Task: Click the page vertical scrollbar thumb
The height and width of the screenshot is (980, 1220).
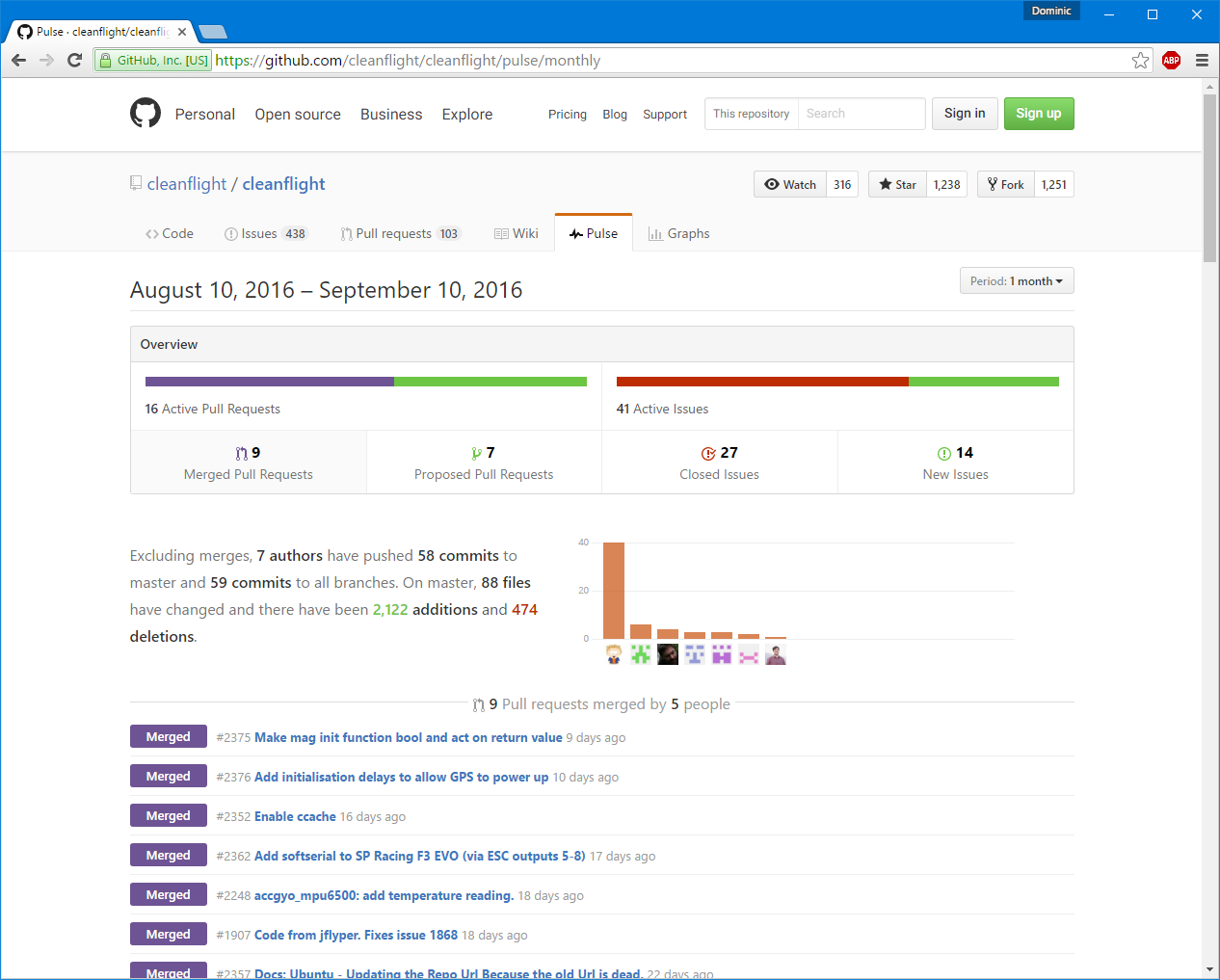Action: pos(1210,177)
